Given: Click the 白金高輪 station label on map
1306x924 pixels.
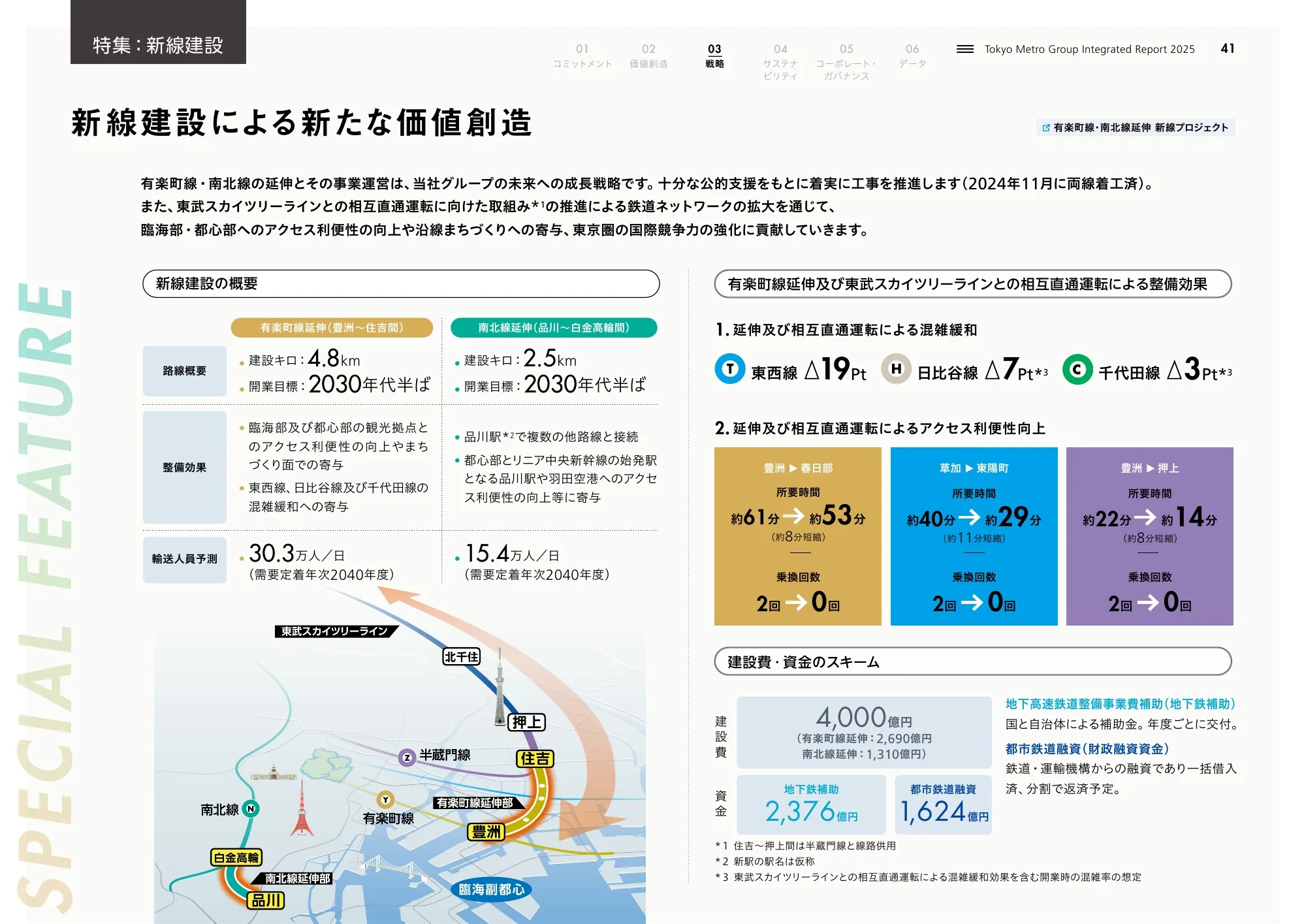Looking at the screenshot, I should click(236, 857).
